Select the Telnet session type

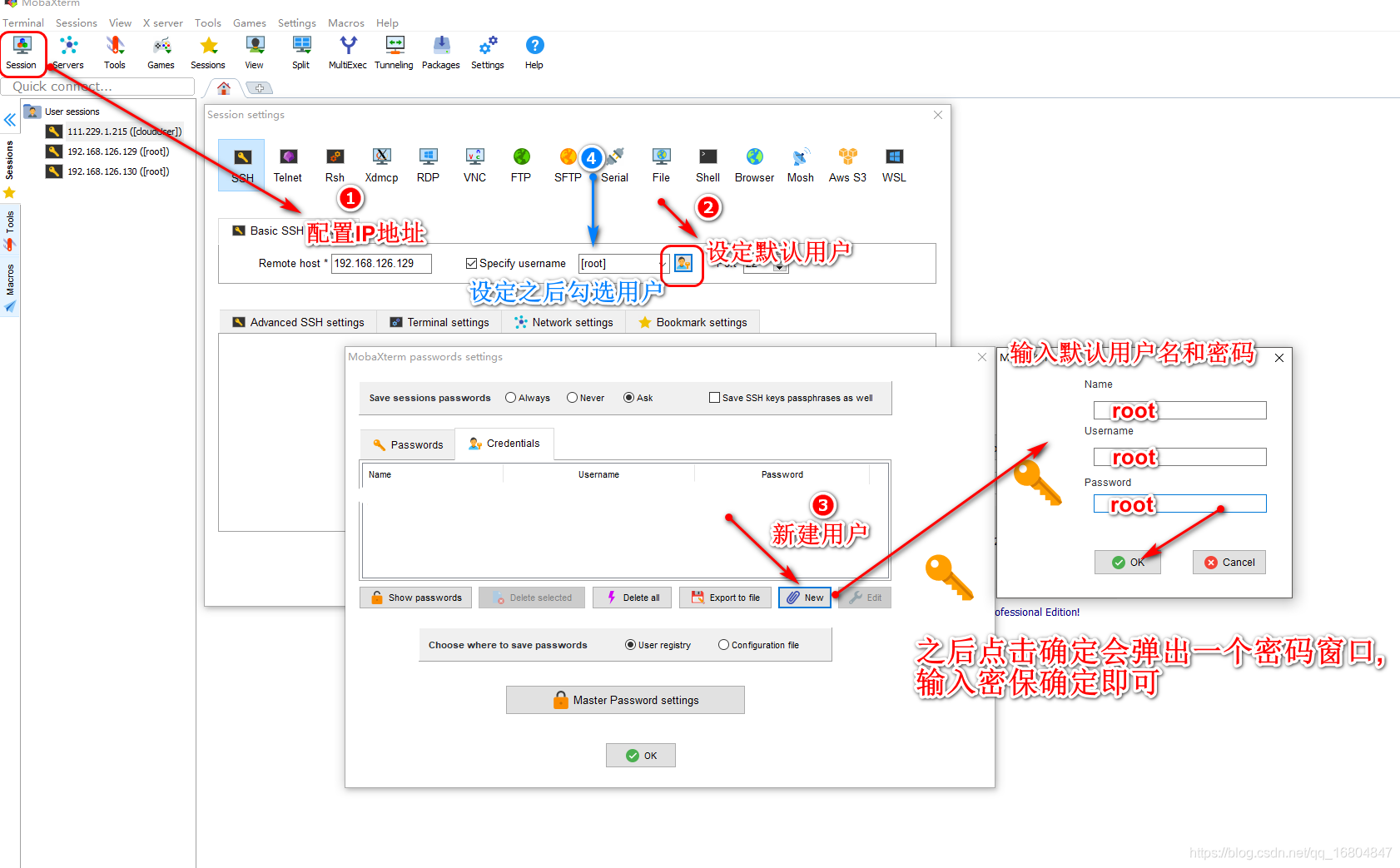pyautogui.click(x=288, y=165)
